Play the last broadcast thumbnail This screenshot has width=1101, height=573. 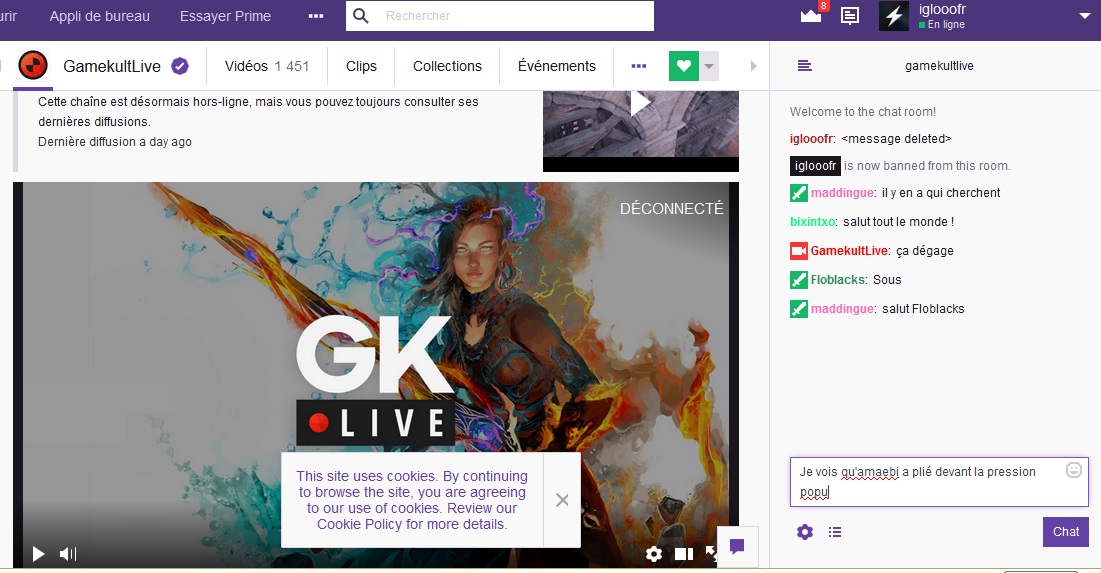tap(640, 104)
